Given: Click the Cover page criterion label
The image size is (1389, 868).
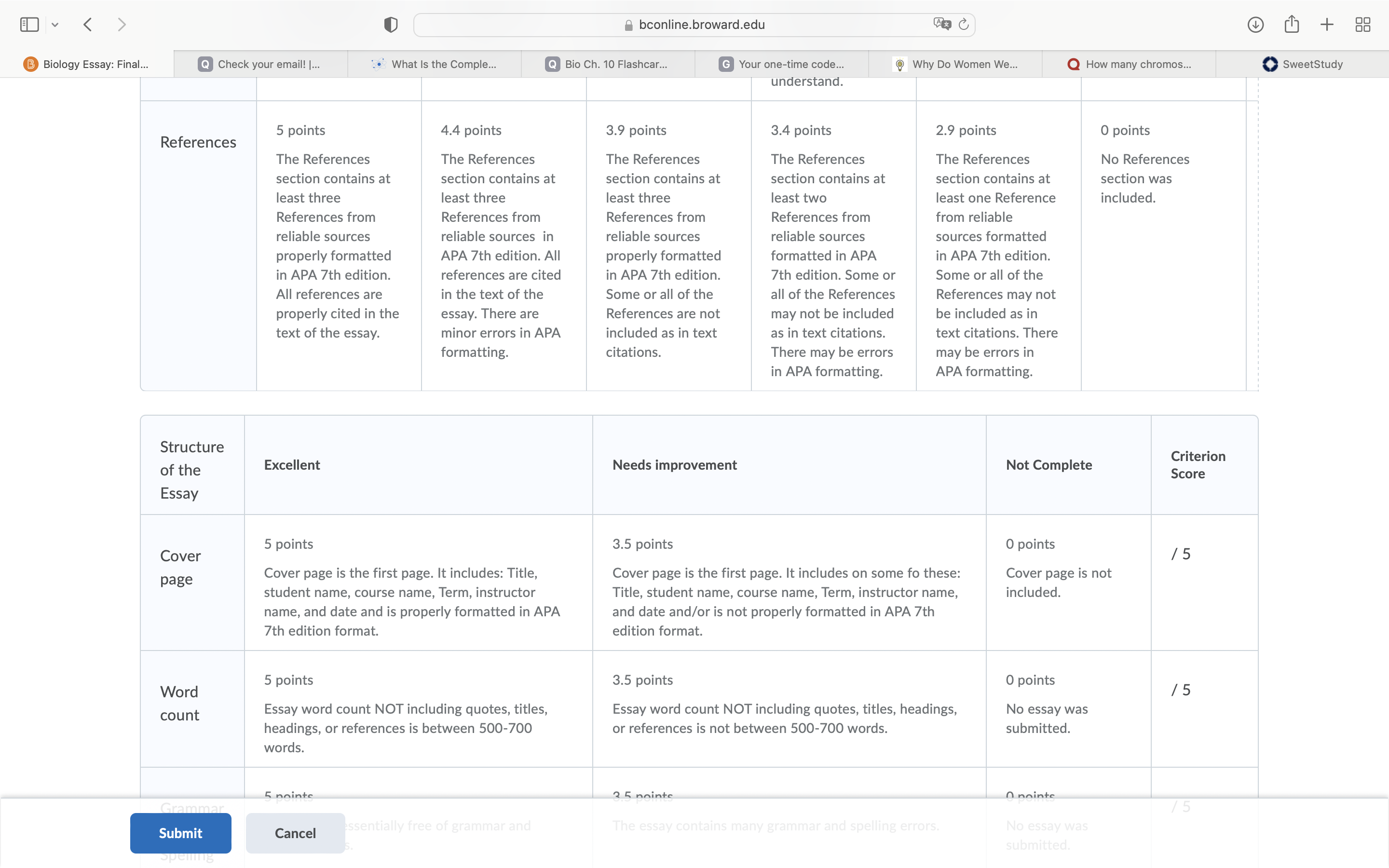Looking at the screenshot, I should coord(180,567).
